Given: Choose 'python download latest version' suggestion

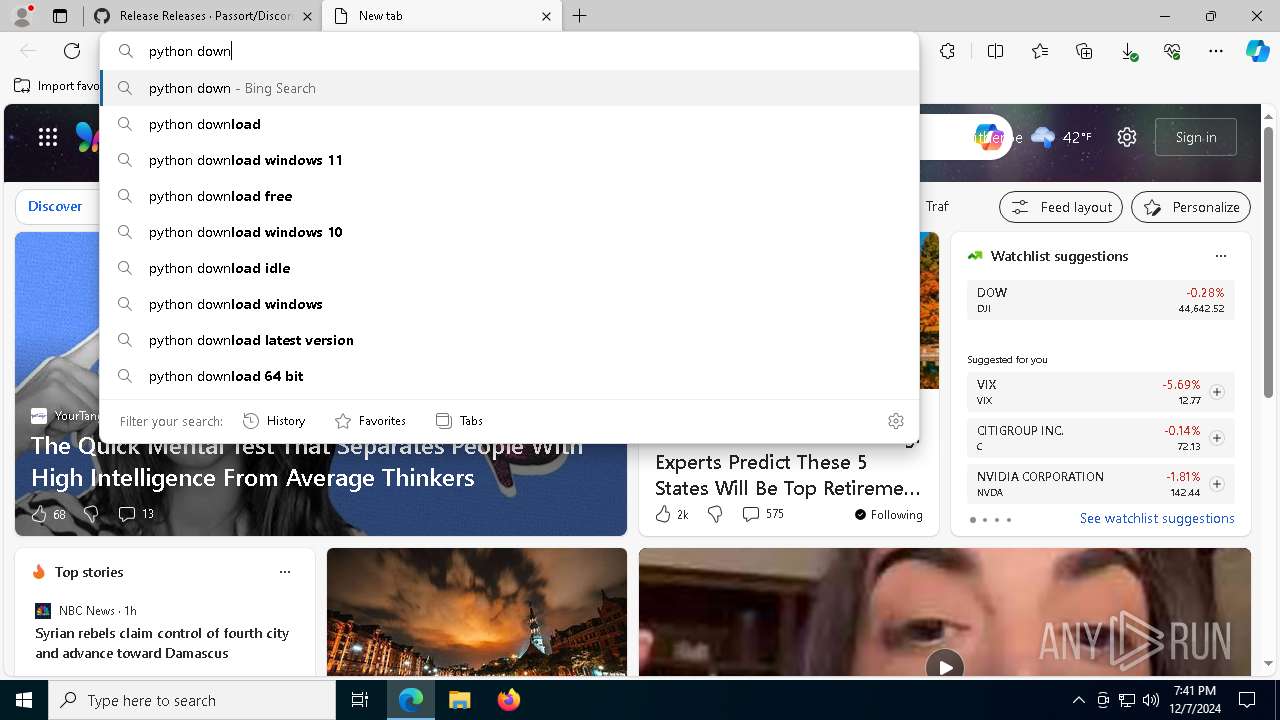Looking at the screenshot, I should (510, 340).
